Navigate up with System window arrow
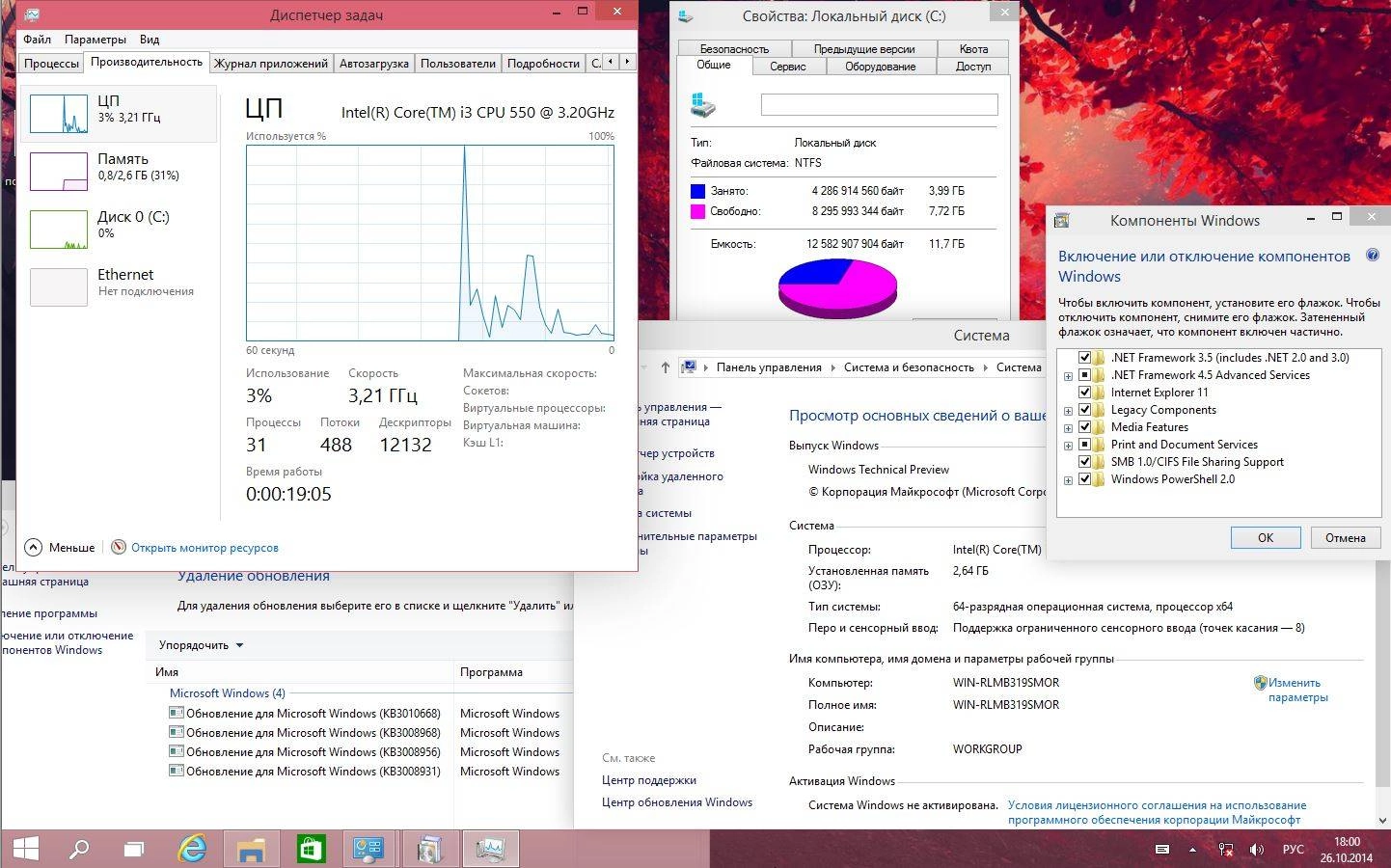The width and height of the screenshot is (1391, 868). tap(666, 367)
